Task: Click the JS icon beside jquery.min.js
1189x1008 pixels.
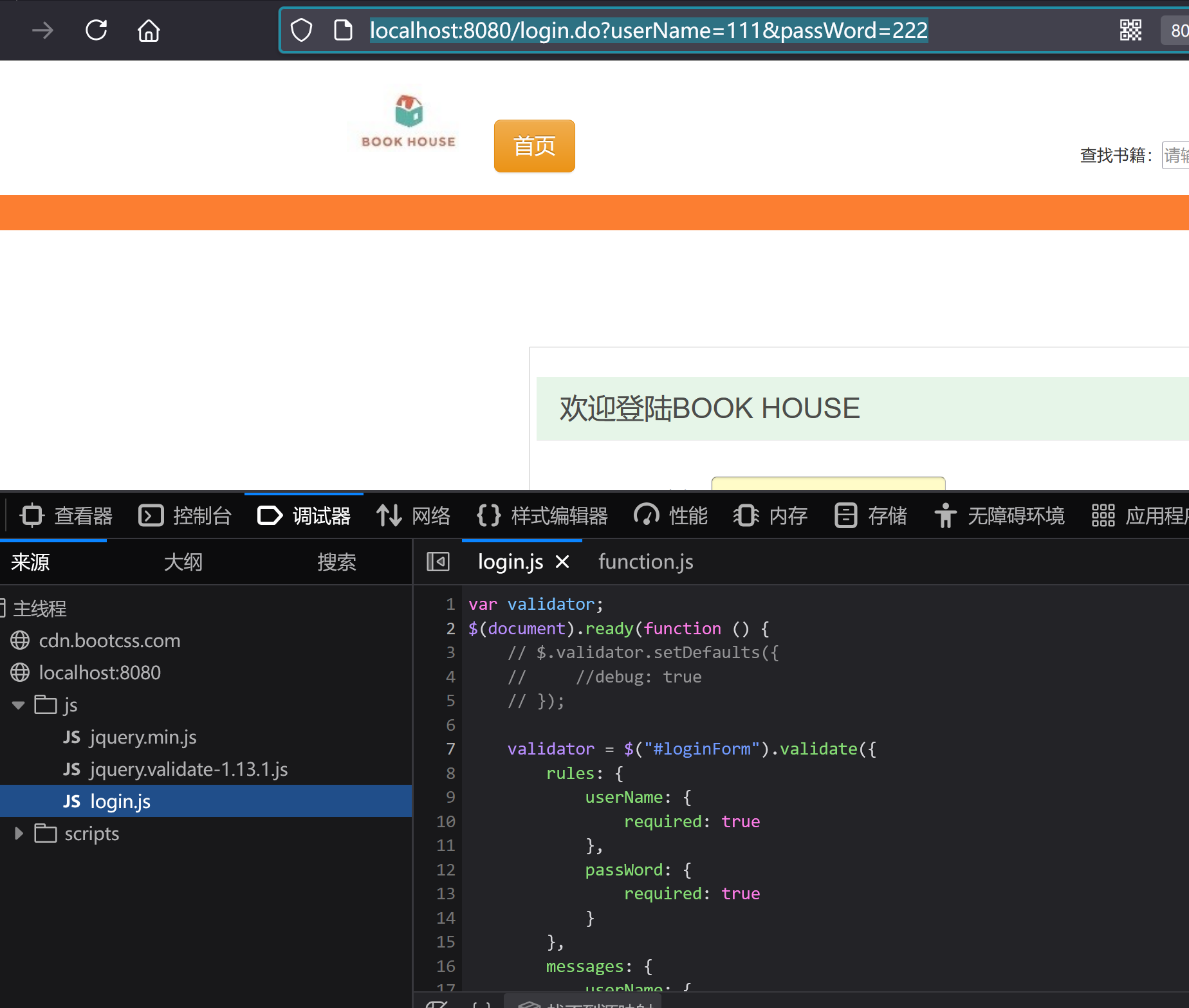Action: 72,737
